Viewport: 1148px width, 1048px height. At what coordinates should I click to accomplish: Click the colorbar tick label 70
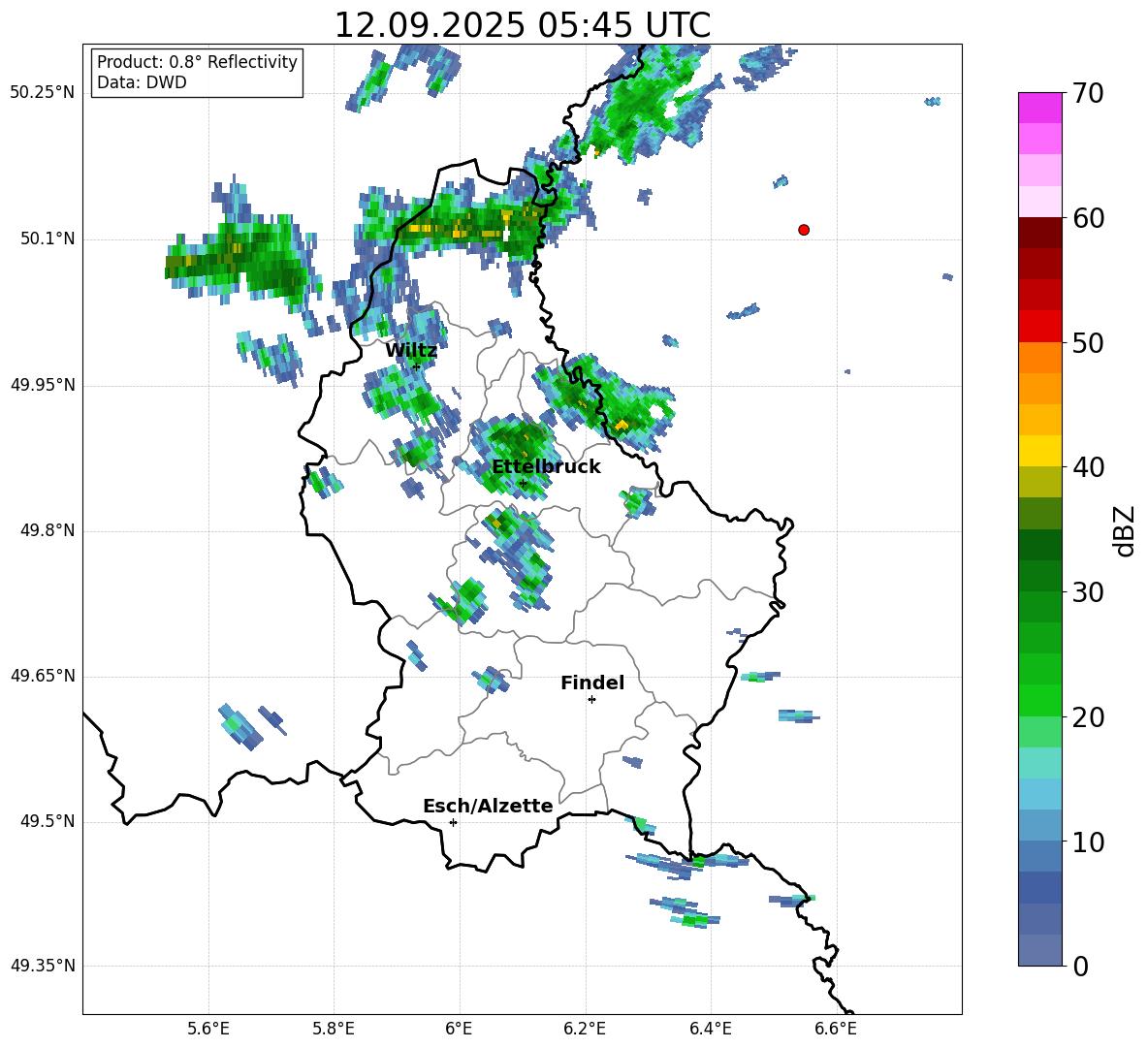(1088, 94)
